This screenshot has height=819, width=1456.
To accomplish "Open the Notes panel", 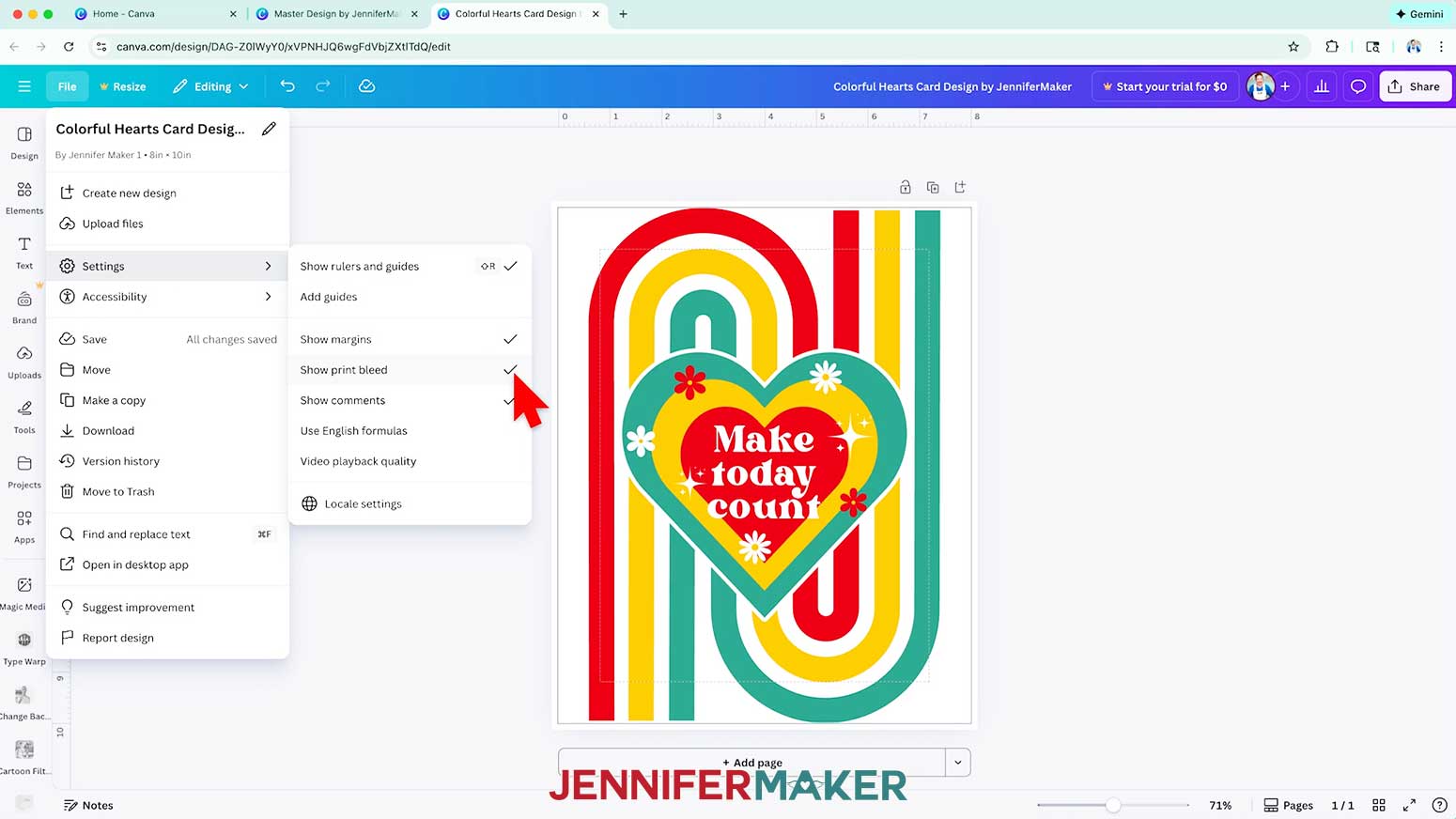I will (87, 805).
